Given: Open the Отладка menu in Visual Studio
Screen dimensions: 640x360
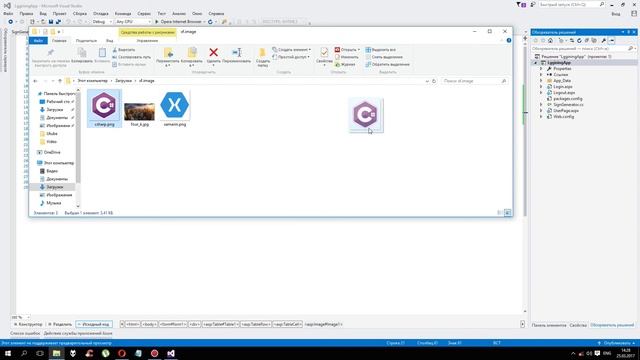Looking at the screenshot, I should click(x=100, y=13).
